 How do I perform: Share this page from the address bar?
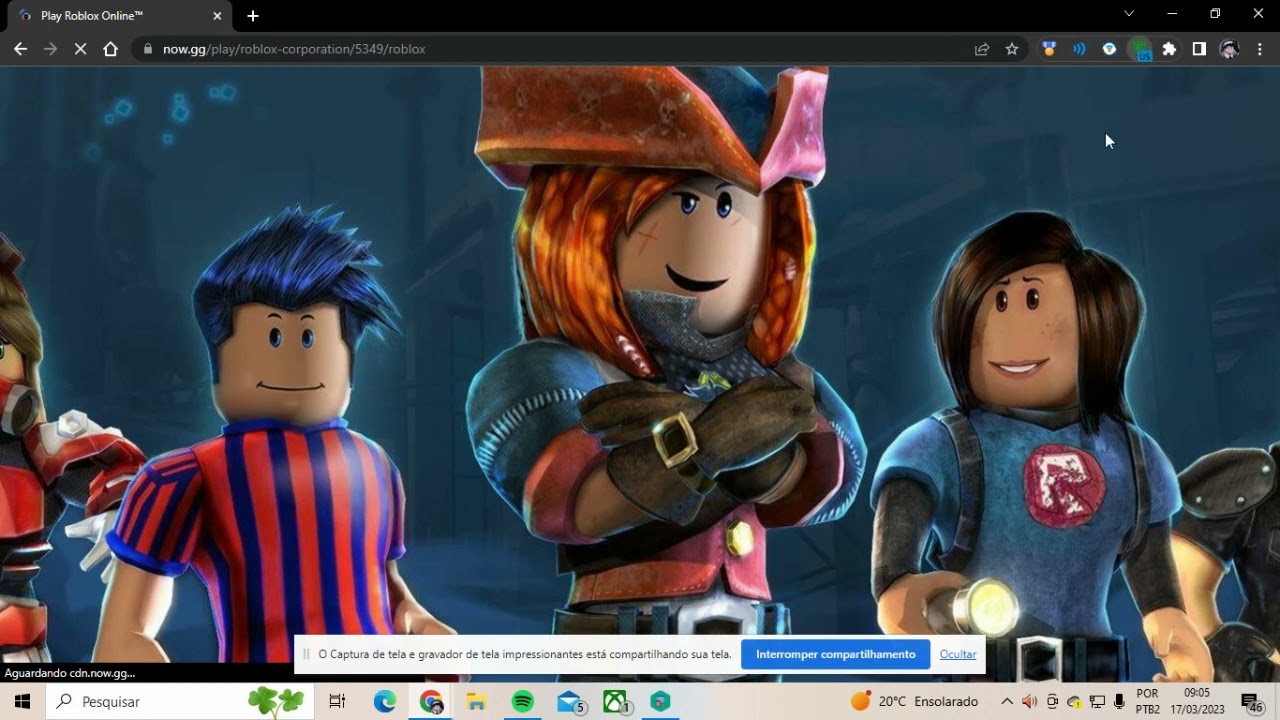pos(982,49)
